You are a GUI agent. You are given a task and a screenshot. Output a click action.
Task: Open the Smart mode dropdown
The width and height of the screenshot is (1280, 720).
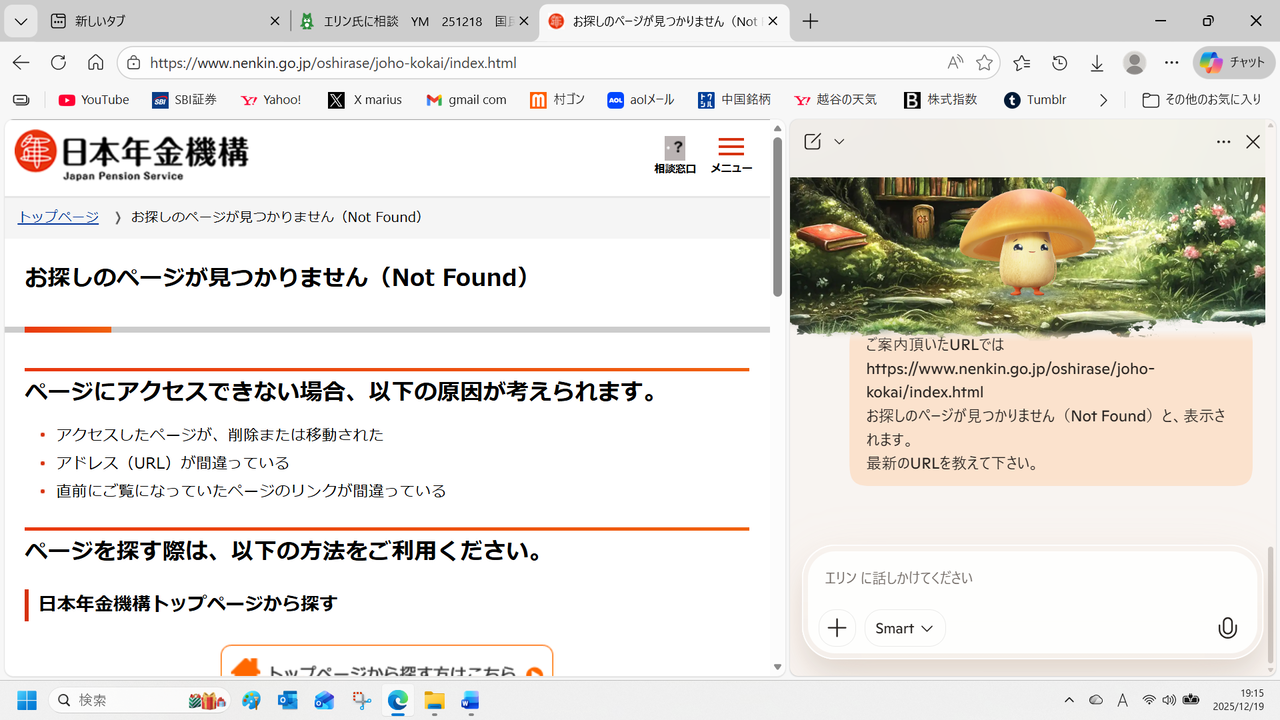905,628
